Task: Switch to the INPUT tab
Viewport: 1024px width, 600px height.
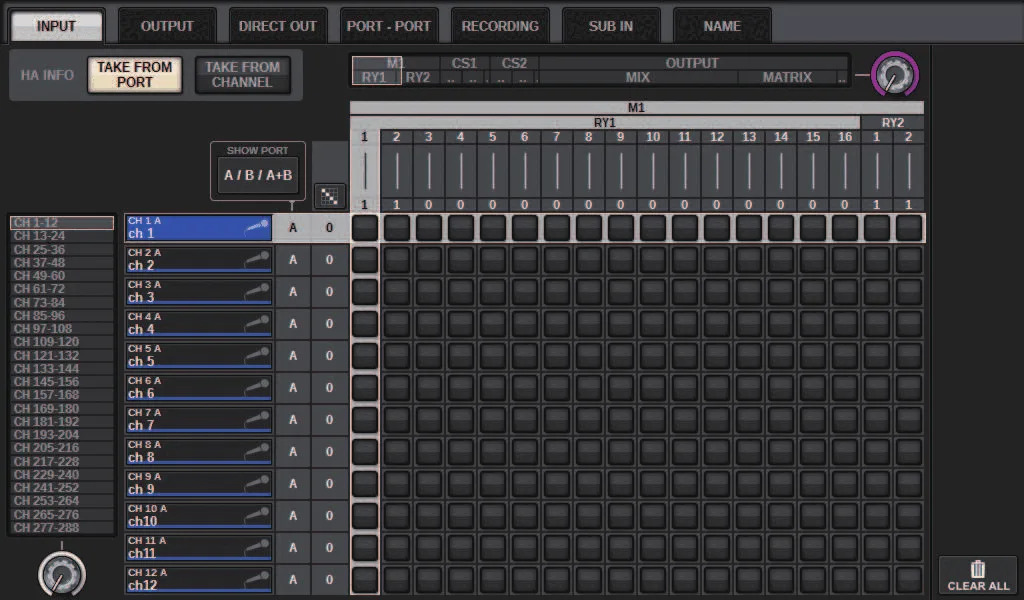Action: (x=56, y=26)
